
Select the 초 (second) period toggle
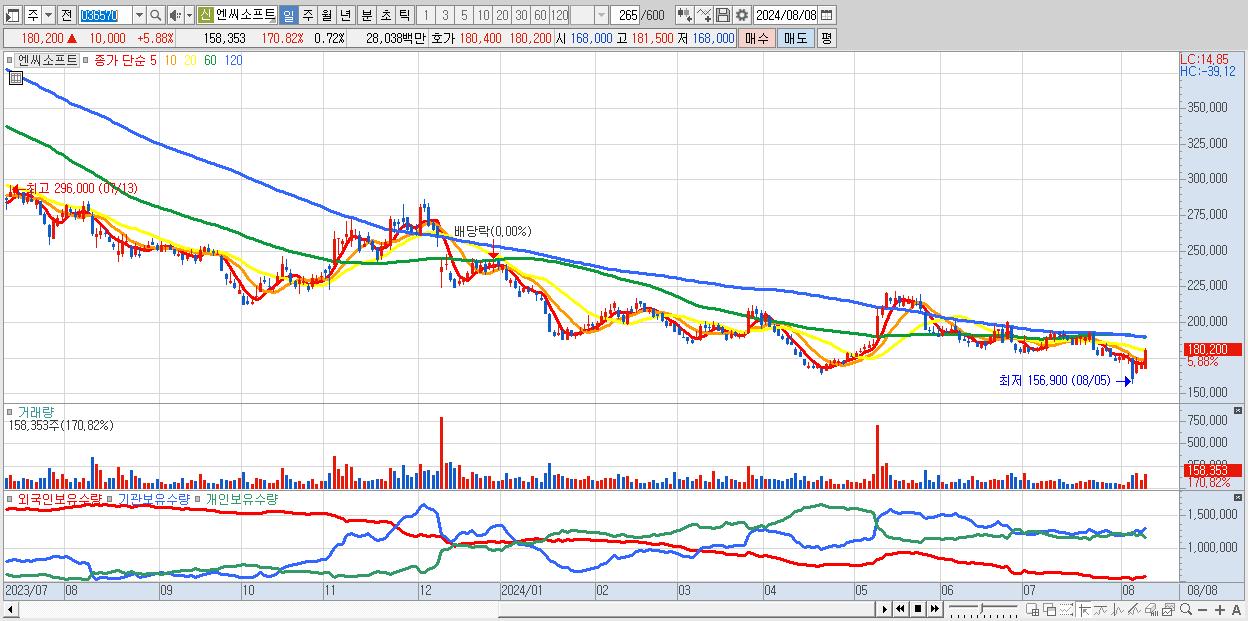click(385, 15)
